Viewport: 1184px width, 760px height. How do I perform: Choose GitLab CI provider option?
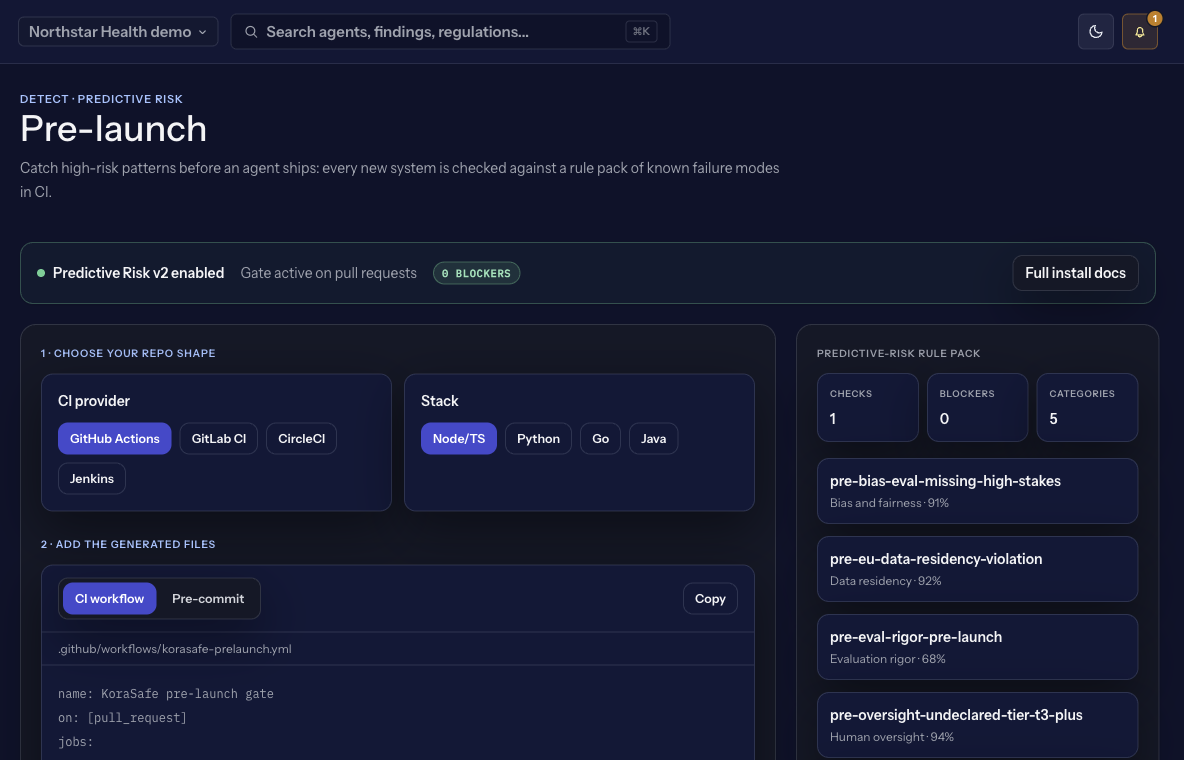[x=219, y=438]
